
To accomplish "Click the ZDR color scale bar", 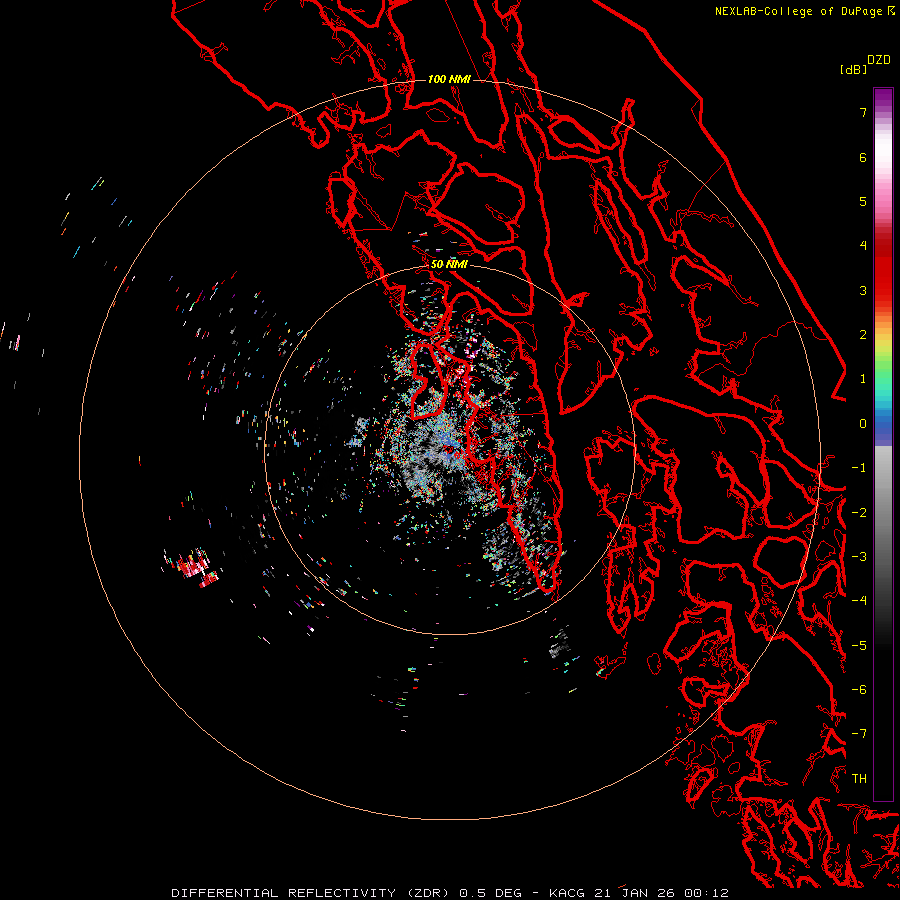I will (883, 444).
